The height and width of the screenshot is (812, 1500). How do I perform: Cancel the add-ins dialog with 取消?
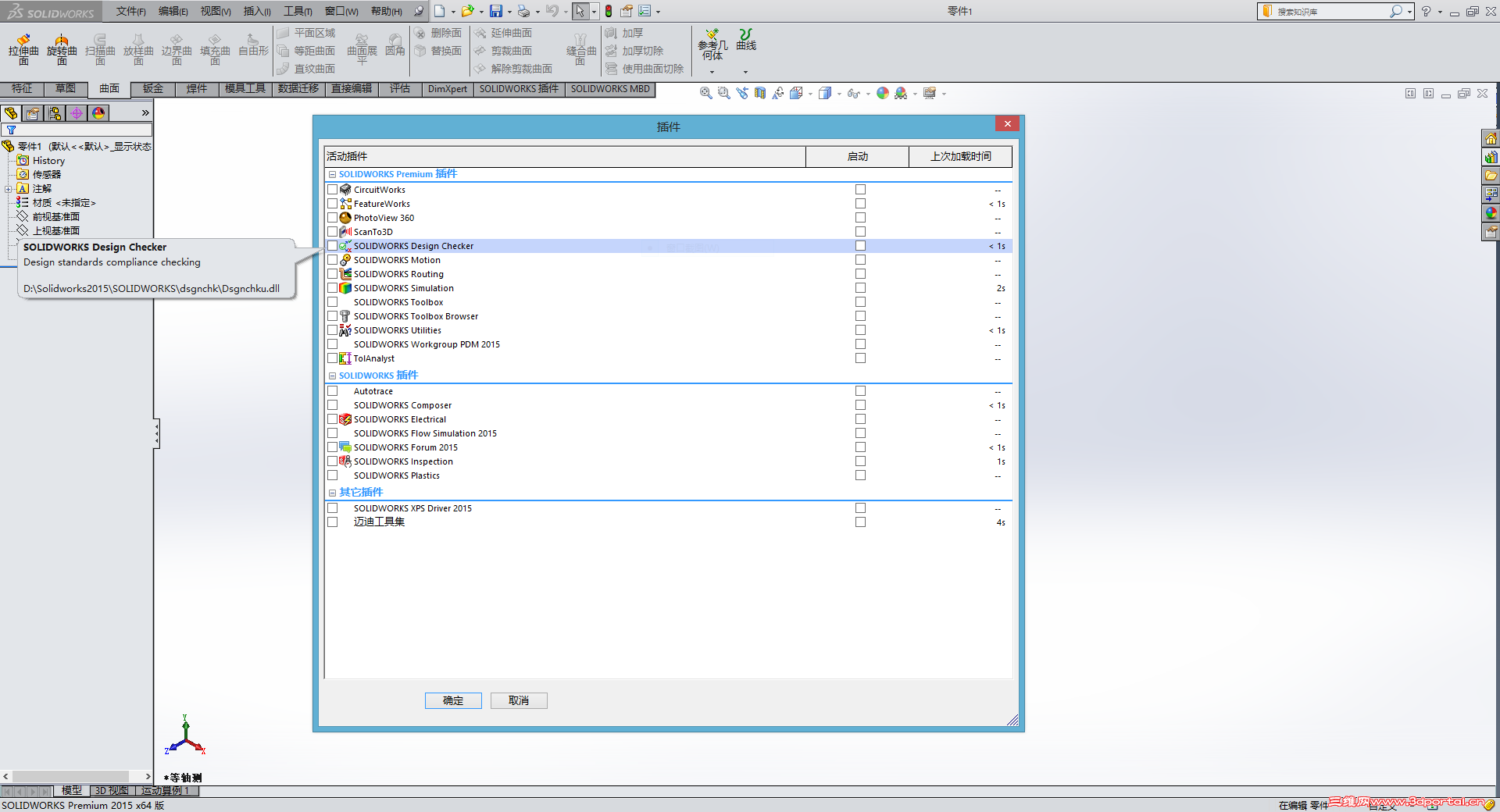[x=519, y=700]
